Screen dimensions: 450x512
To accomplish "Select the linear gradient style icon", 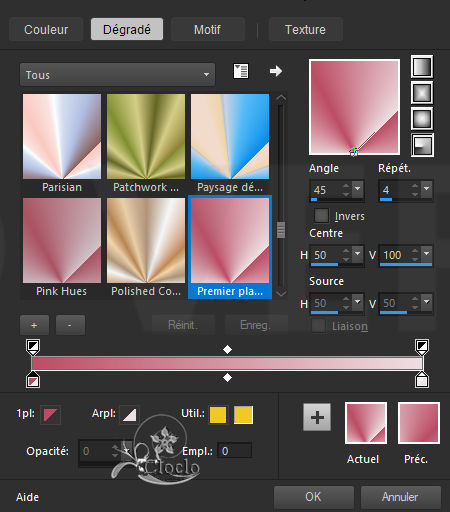I will 422,67.
